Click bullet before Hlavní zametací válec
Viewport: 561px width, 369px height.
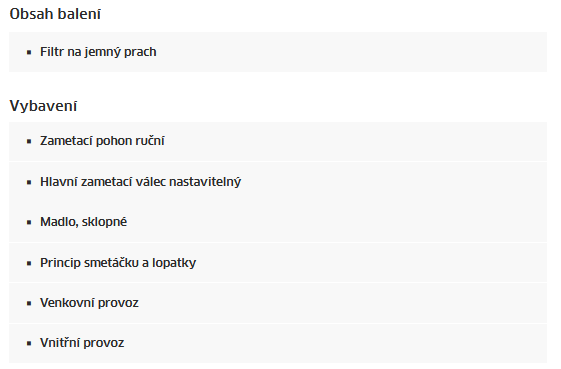coord(29,183)
